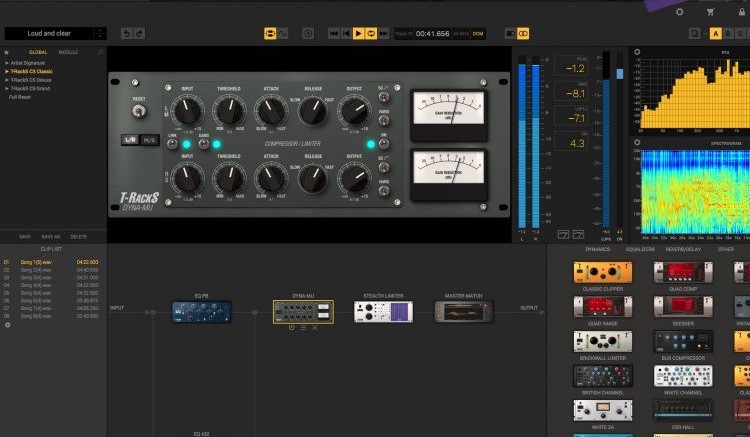Toggle the lower channel HARD switch
The width and height of the screenshot is (750, 437).
tap(384, 190)
